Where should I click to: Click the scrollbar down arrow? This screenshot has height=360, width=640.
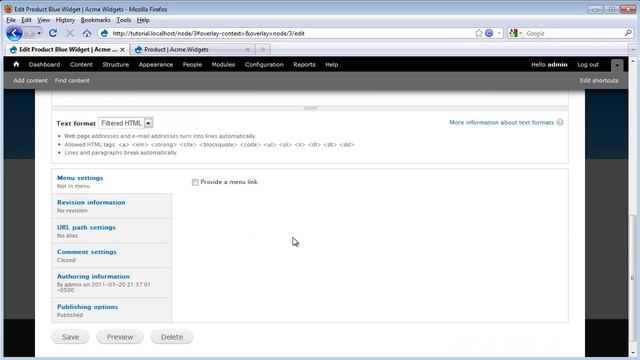pyautogui.click(x=633, y=353)
